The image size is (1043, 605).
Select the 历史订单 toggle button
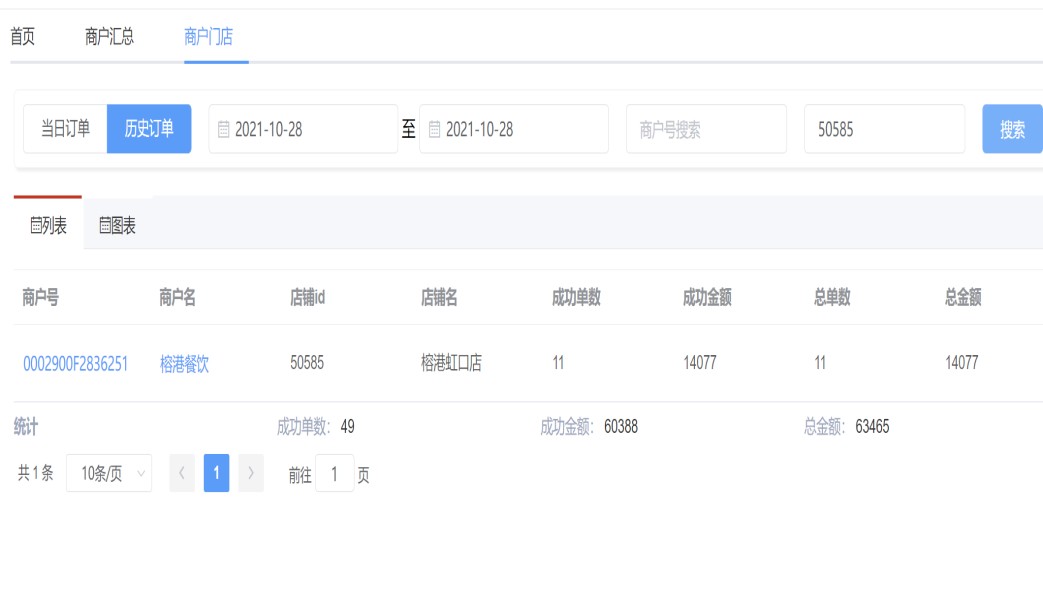[x=149, y=129]
